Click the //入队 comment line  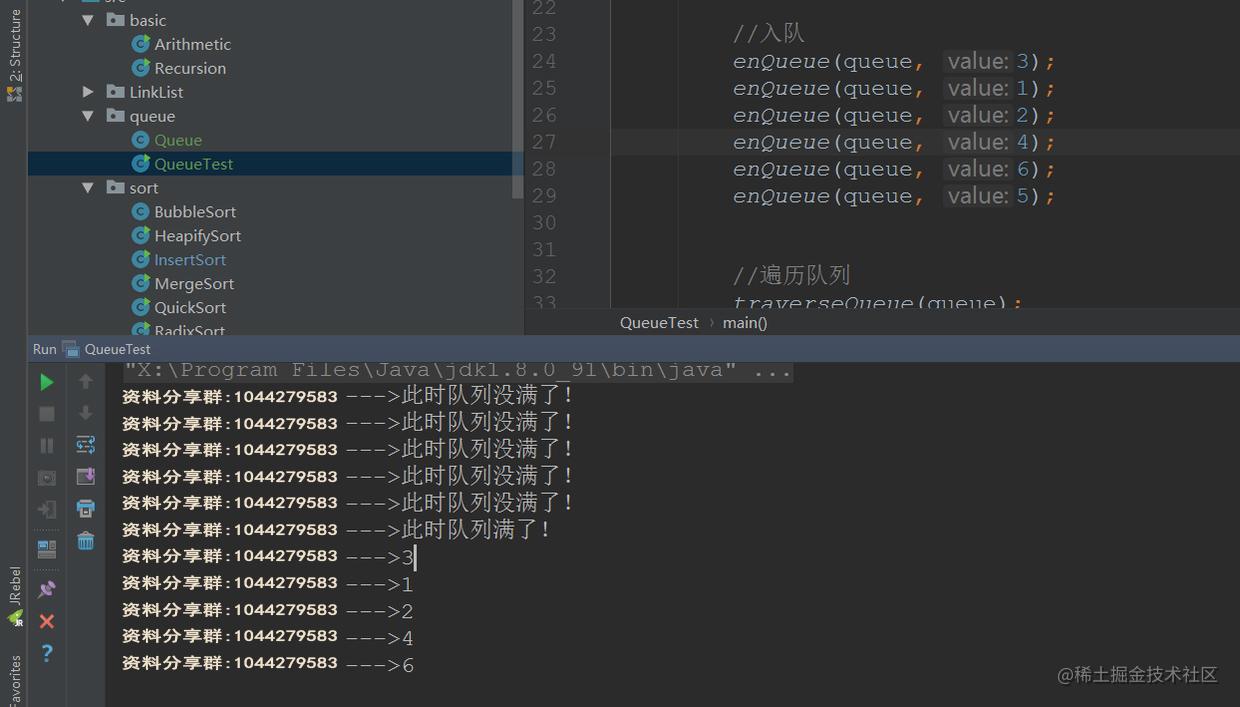(x=768, y=34)
